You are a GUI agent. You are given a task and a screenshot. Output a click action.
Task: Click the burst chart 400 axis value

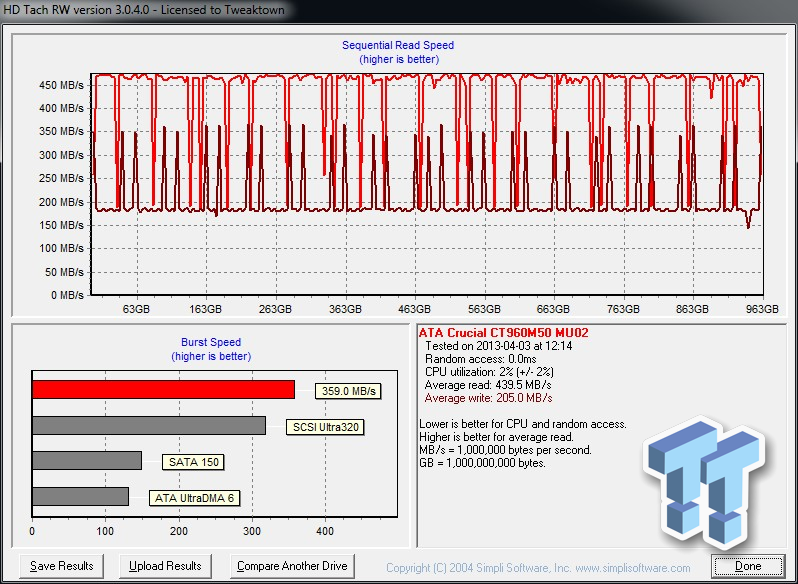click(325, 532)
